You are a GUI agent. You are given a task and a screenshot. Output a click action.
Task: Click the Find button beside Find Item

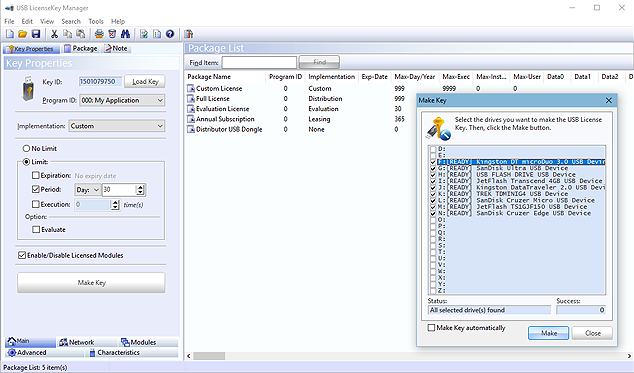319,62
